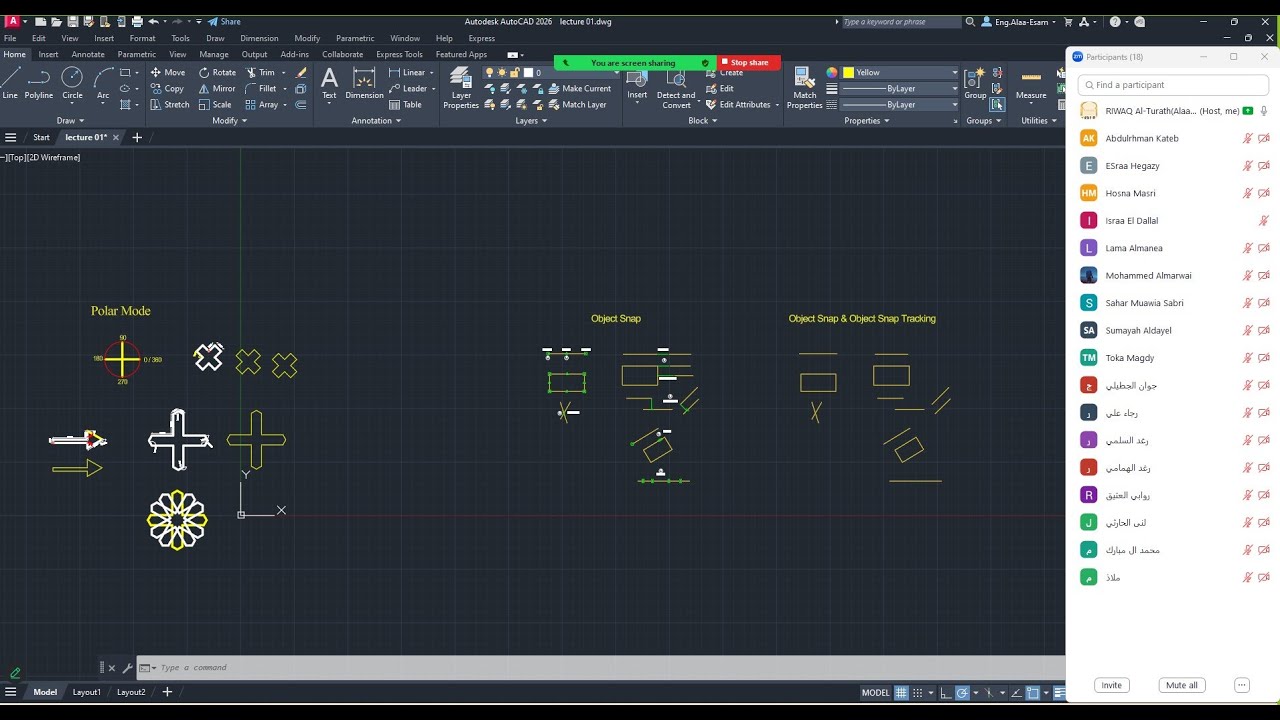Select the Fillet tool
This screenshot has height=720, width=1280.
260,88
